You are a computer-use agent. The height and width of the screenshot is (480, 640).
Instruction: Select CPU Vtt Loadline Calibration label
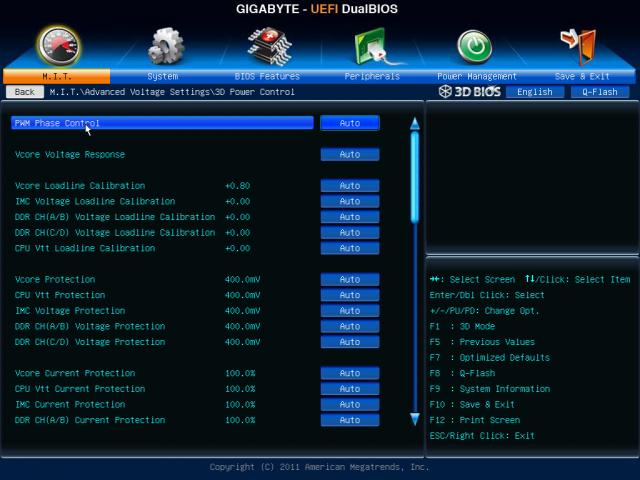(85, 248)
